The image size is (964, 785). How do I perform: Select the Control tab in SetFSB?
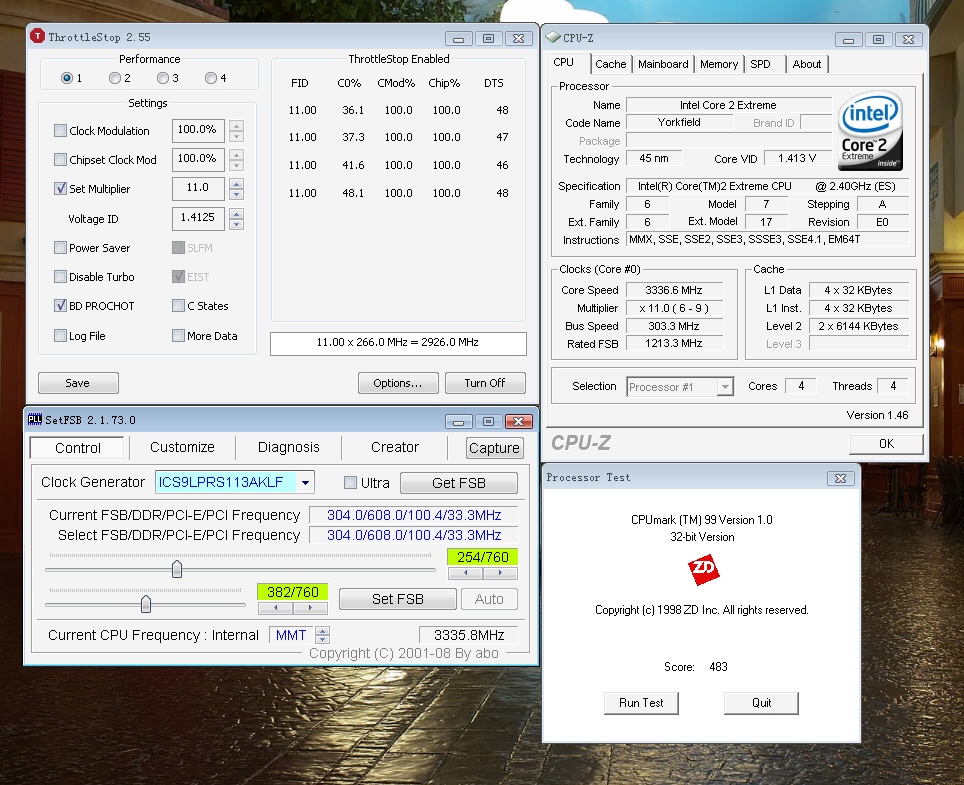(x=77, y=448)
